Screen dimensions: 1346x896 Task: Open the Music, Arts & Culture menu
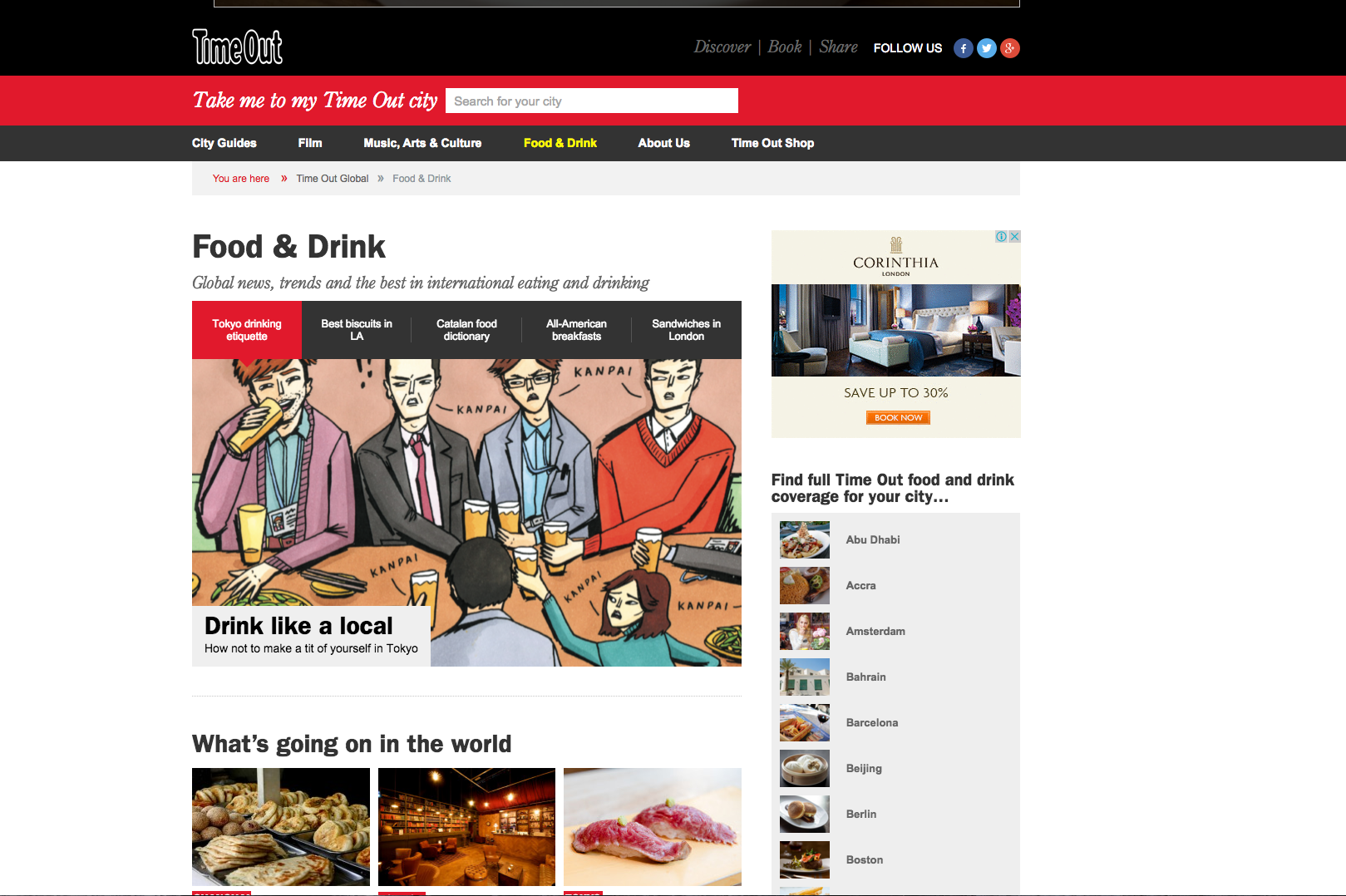422,143
